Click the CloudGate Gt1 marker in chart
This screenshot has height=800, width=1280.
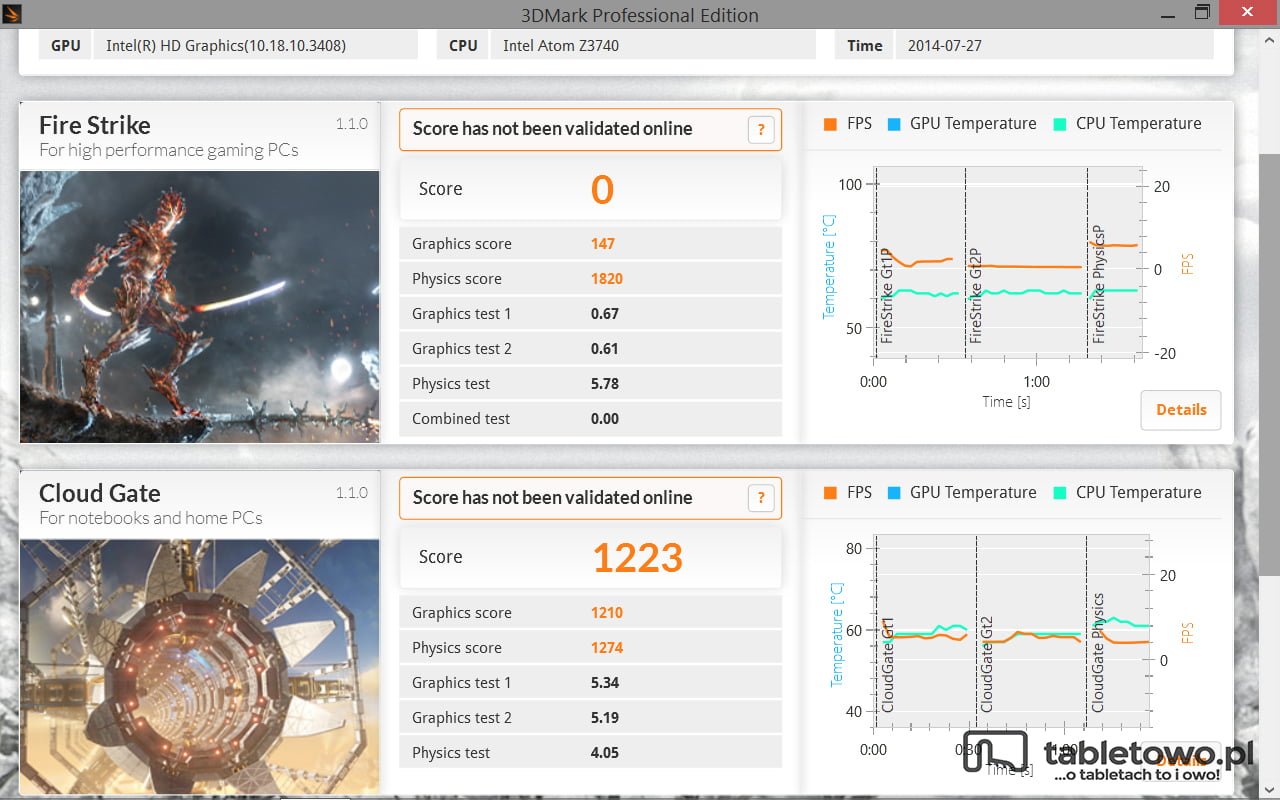pyautogui.click(x=887, y=665)
